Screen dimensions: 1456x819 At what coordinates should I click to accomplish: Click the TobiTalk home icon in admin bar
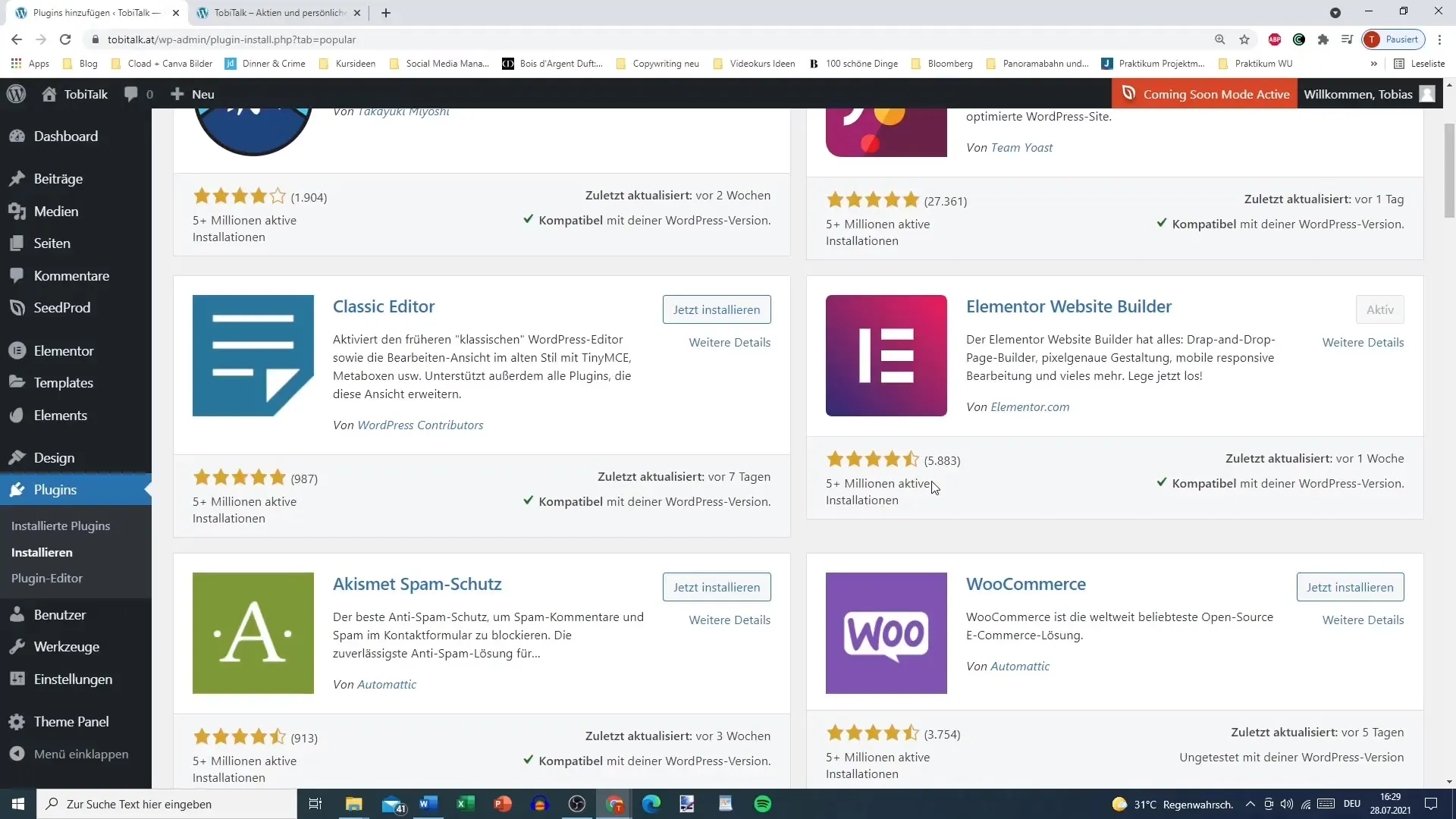tap(49, 94)
